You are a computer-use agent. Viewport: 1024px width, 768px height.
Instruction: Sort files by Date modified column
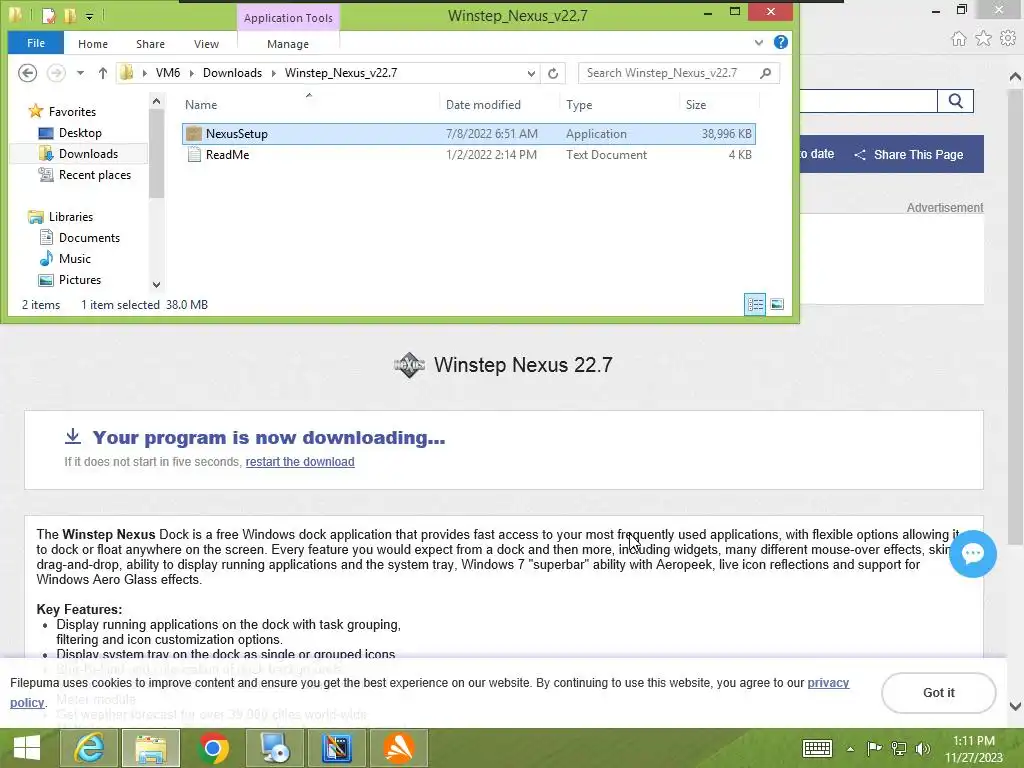click(500, 104)
